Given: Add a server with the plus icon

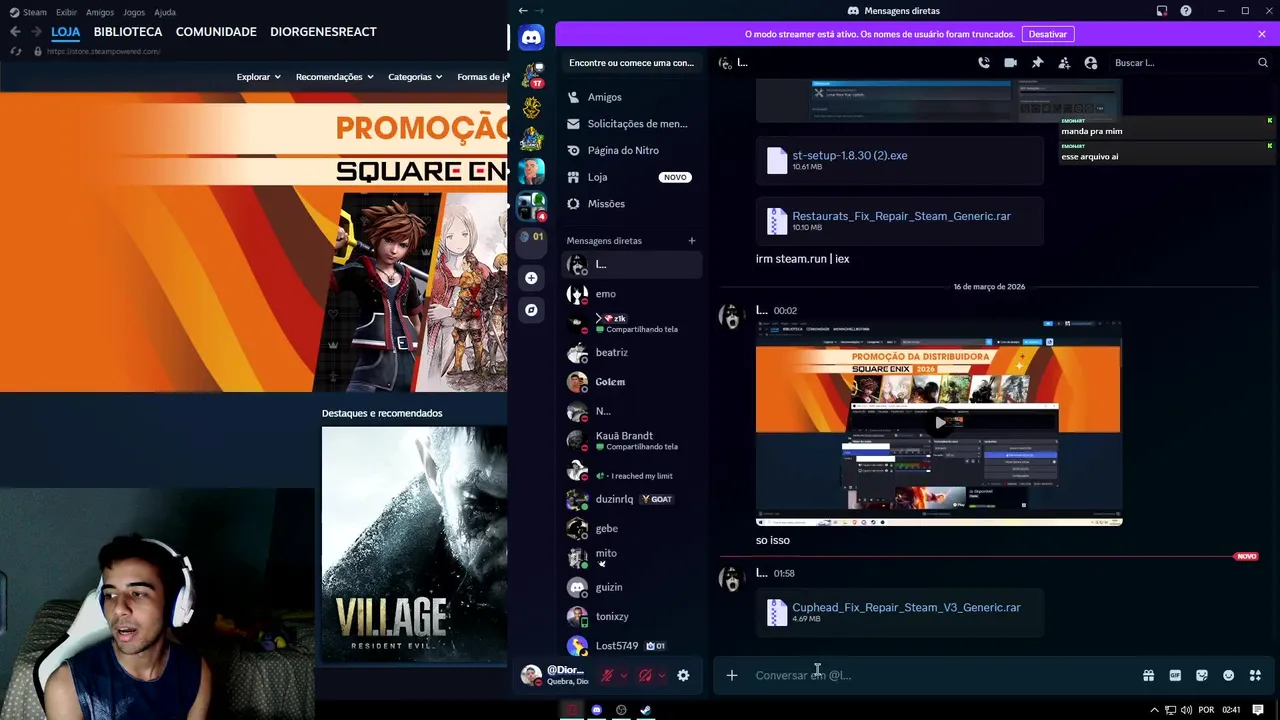Looking at the screenshot, I should [531, 278].
